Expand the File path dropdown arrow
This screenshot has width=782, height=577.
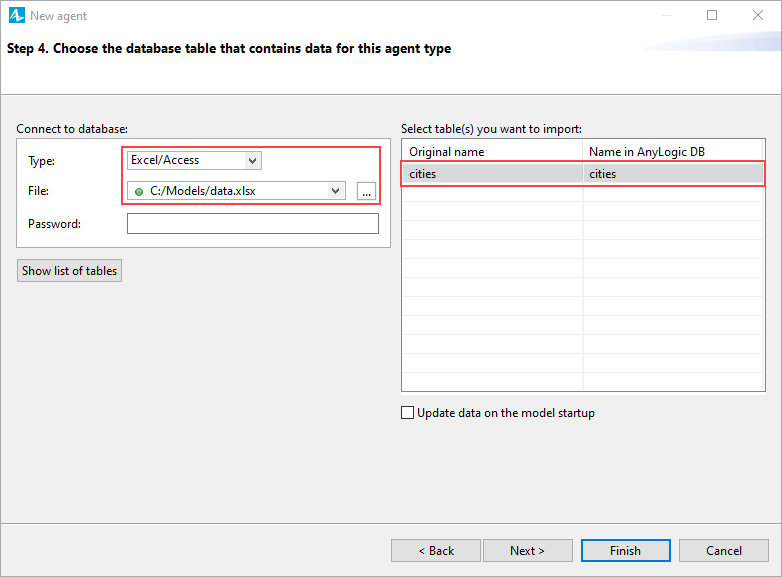(336, 191)
